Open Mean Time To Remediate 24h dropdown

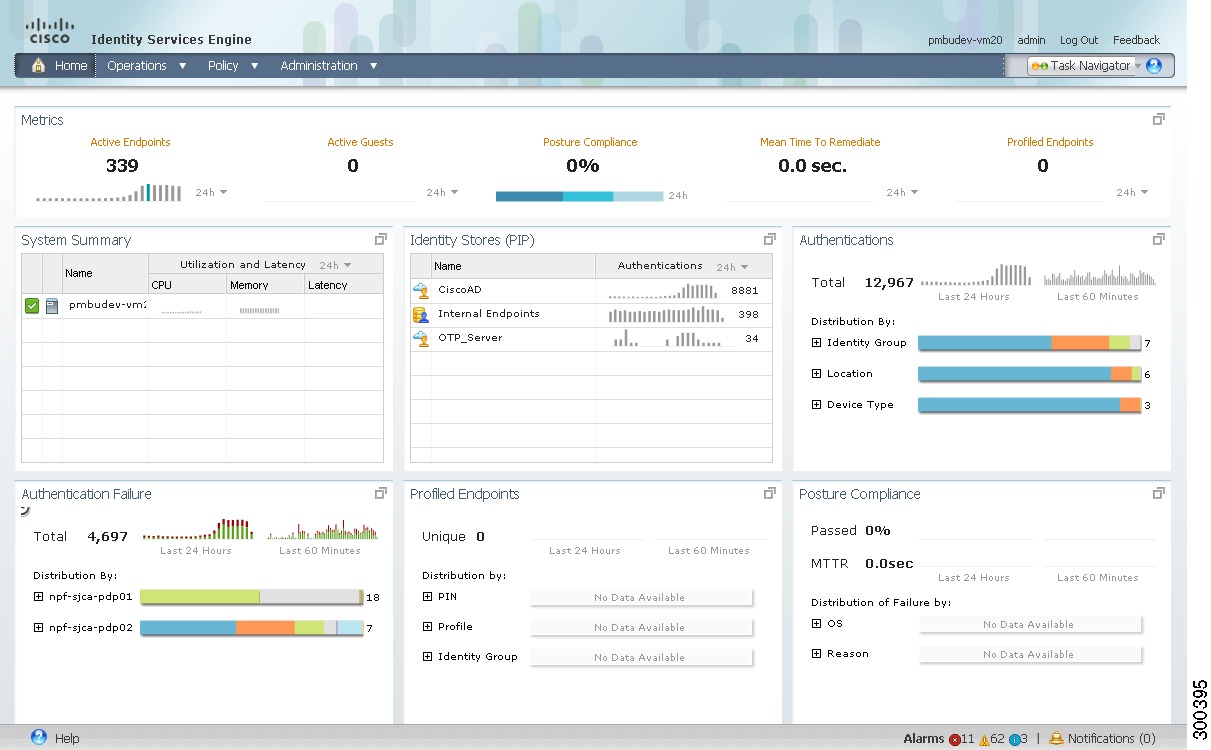901,192
